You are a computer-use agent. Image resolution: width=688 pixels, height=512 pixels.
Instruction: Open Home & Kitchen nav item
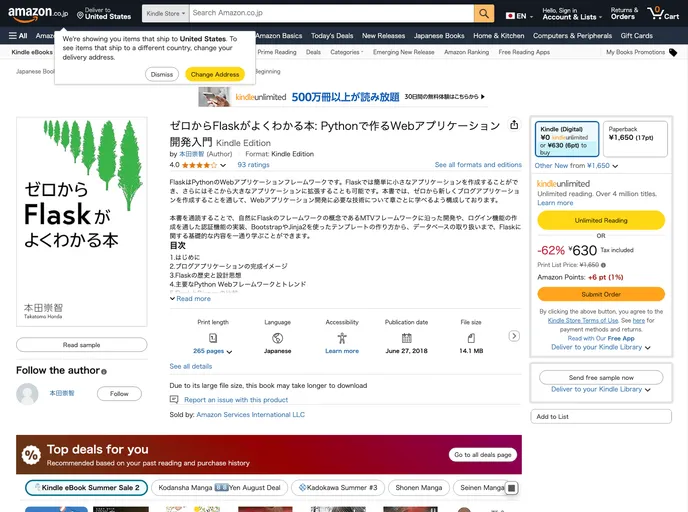[498, 36]
